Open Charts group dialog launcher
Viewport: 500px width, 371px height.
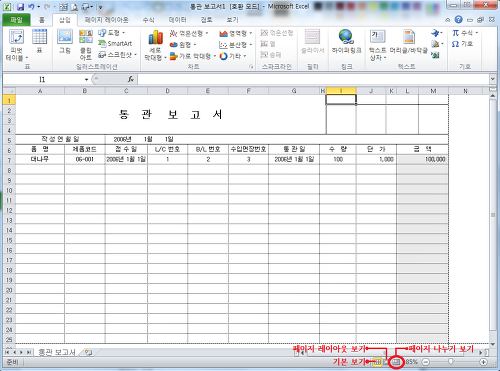coord(251,67)
